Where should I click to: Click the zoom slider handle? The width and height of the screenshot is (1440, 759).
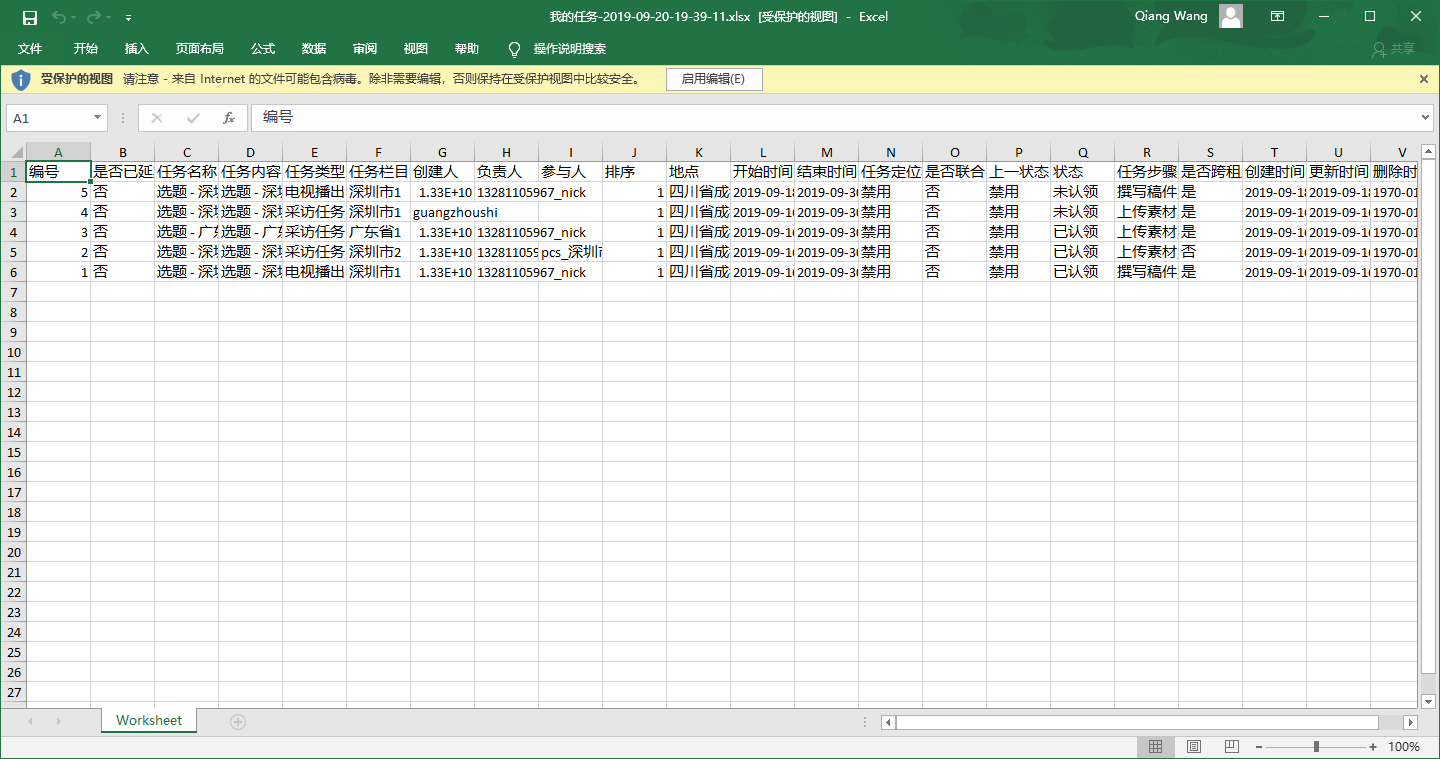click(1316, 747)
